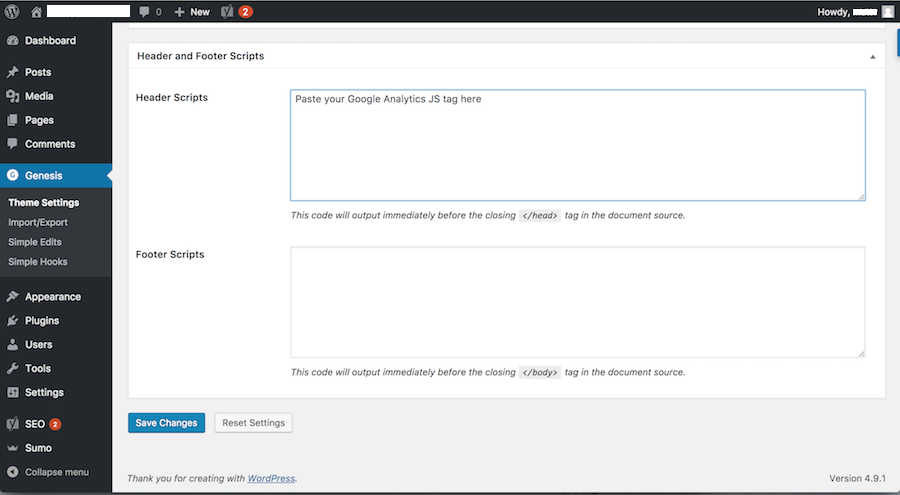Click the New plus icon
This screenshot has width=900, height=495.
coord(179,11)
